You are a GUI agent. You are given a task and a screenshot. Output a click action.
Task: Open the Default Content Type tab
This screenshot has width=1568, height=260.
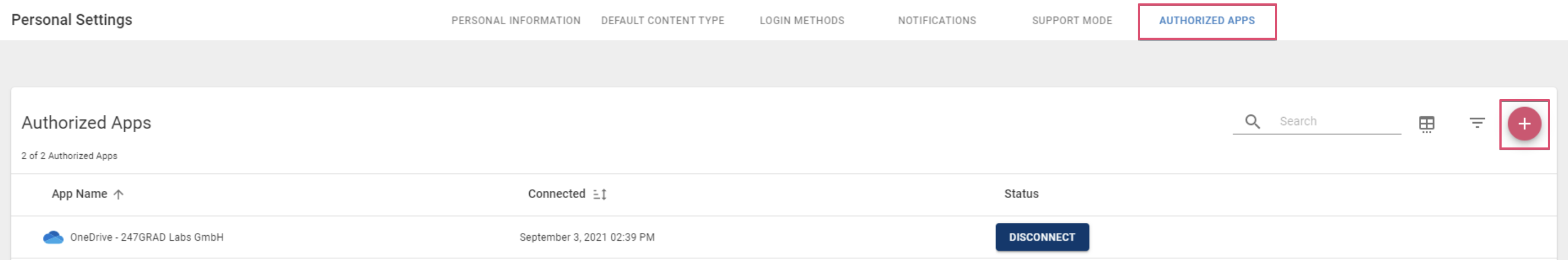pos(663,21)
